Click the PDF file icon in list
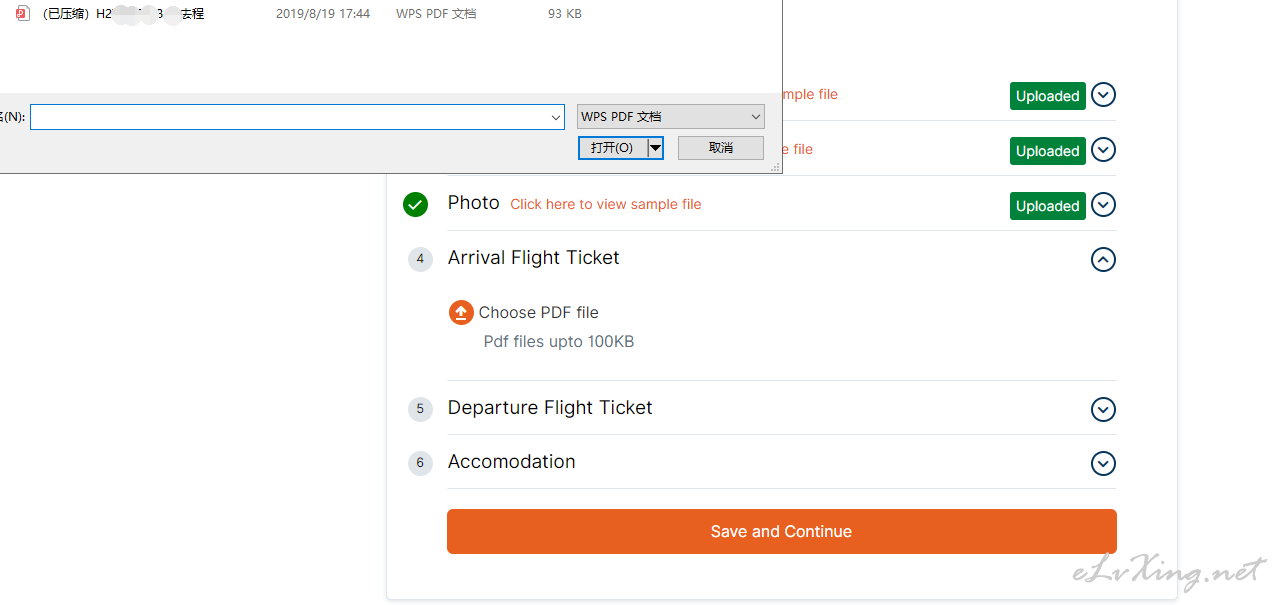Screen dimensions: 1277x605 click(x=23, y=14)
